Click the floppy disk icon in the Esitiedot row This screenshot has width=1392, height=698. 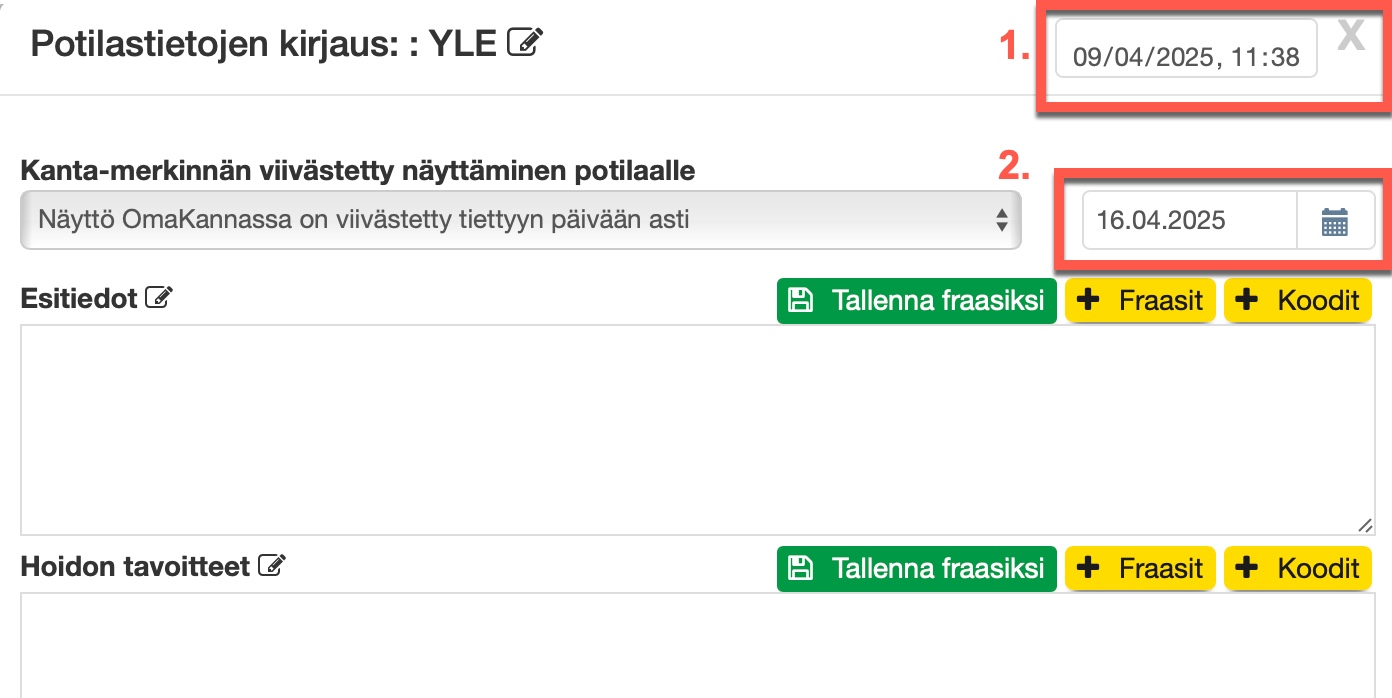pos(800,300)
